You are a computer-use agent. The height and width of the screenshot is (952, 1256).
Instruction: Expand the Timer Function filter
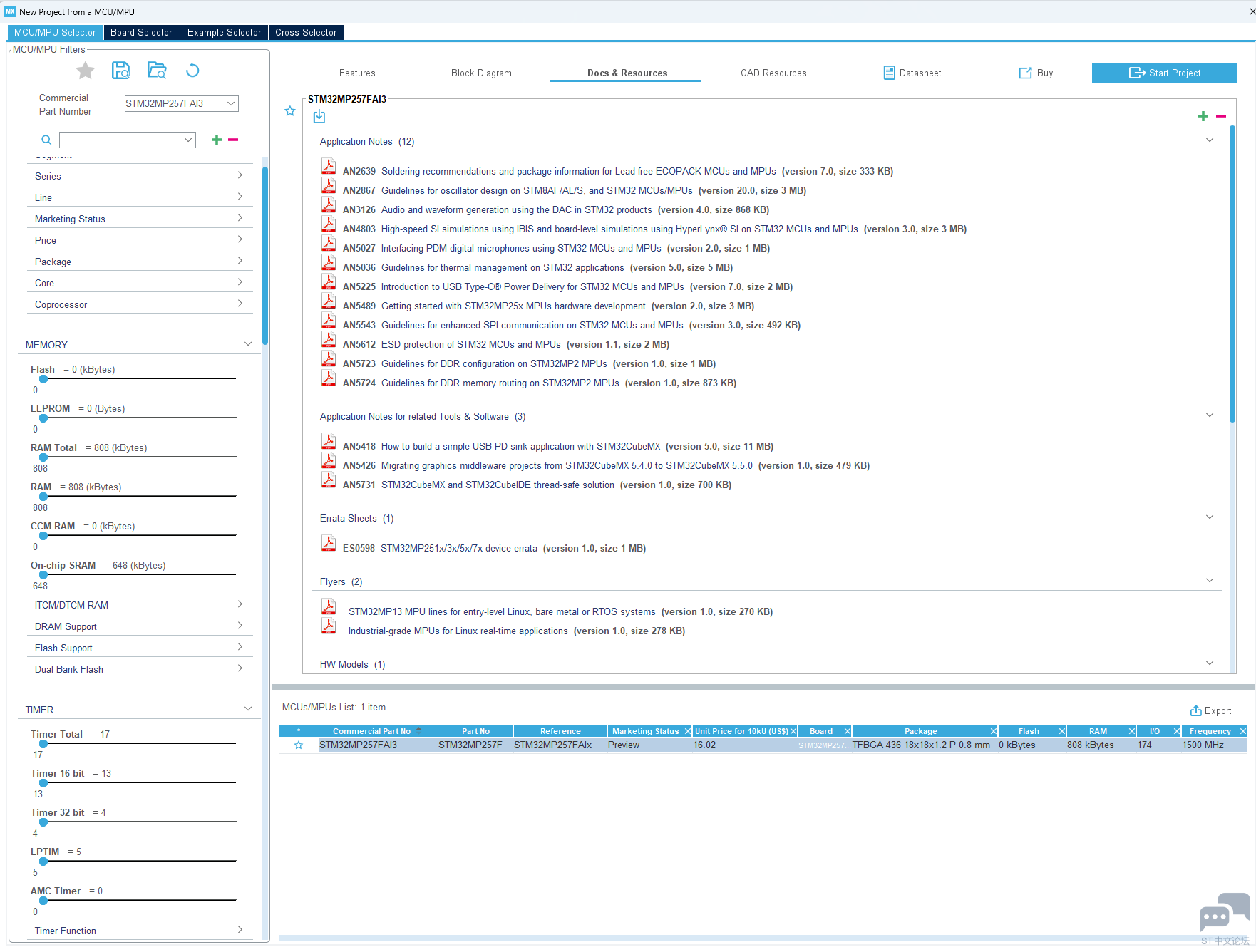(x=139, y=931)
